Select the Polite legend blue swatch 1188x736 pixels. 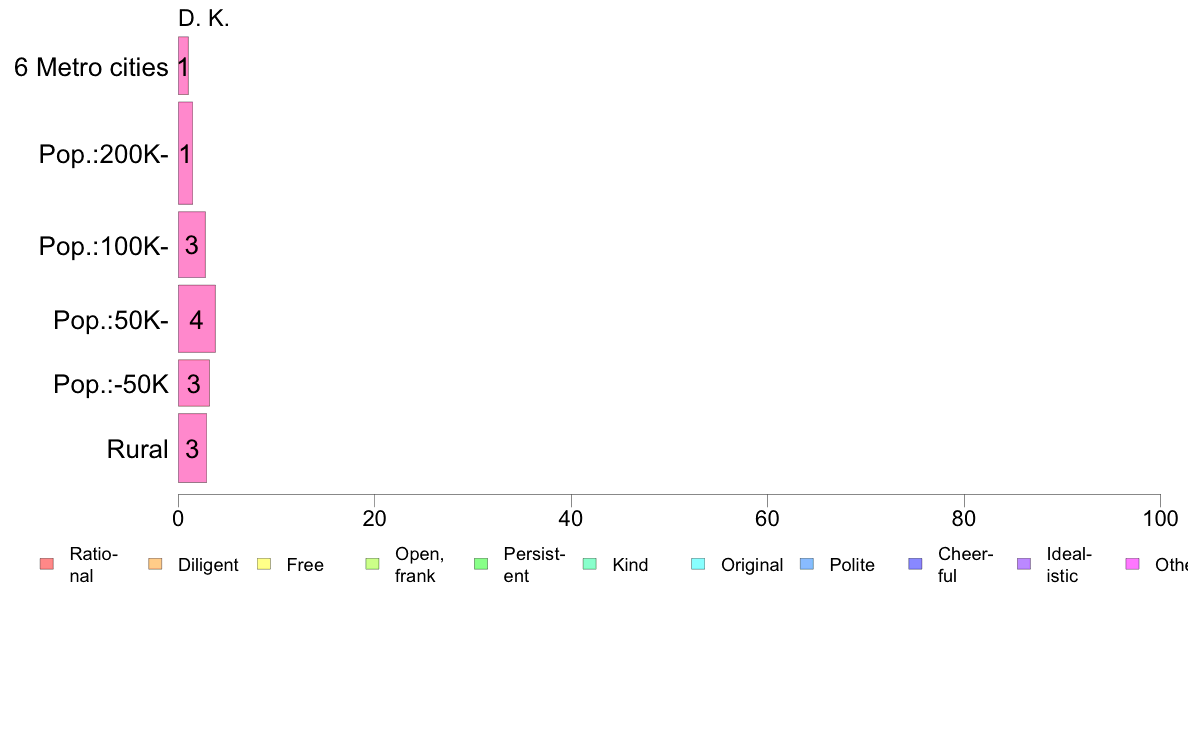pyautogui.click(x=807, y=564)
